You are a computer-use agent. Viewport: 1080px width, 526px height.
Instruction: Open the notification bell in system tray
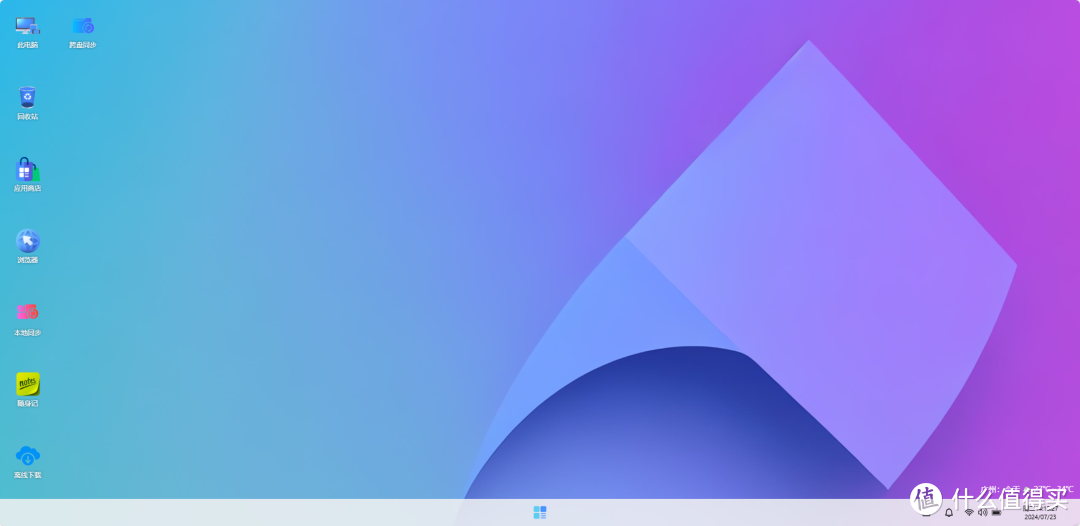click(949, 512)
